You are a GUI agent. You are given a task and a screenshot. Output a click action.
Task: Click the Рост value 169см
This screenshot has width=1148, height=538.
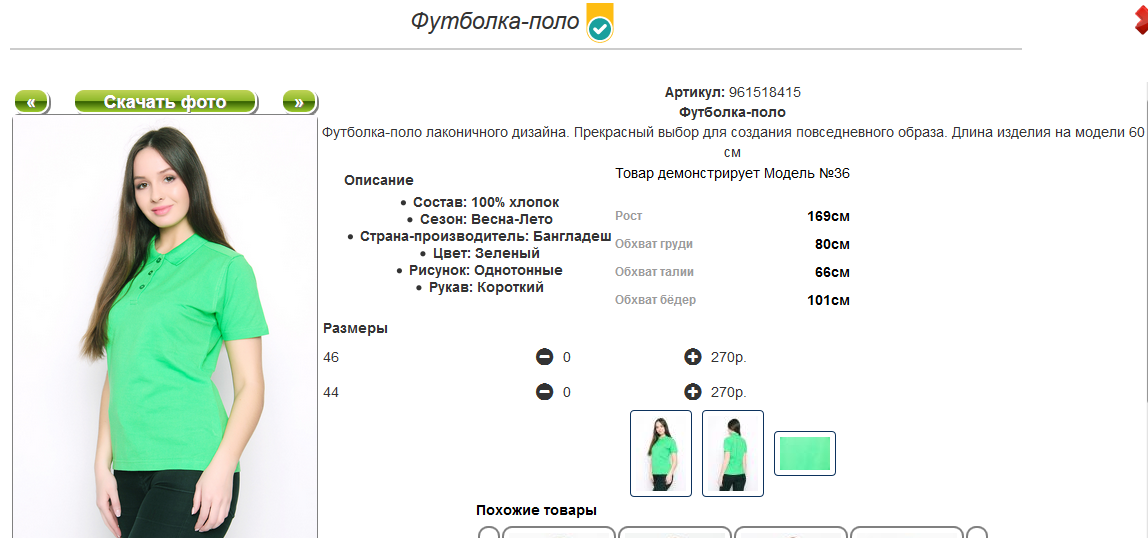pyautogui.click(x=828, y=217)
